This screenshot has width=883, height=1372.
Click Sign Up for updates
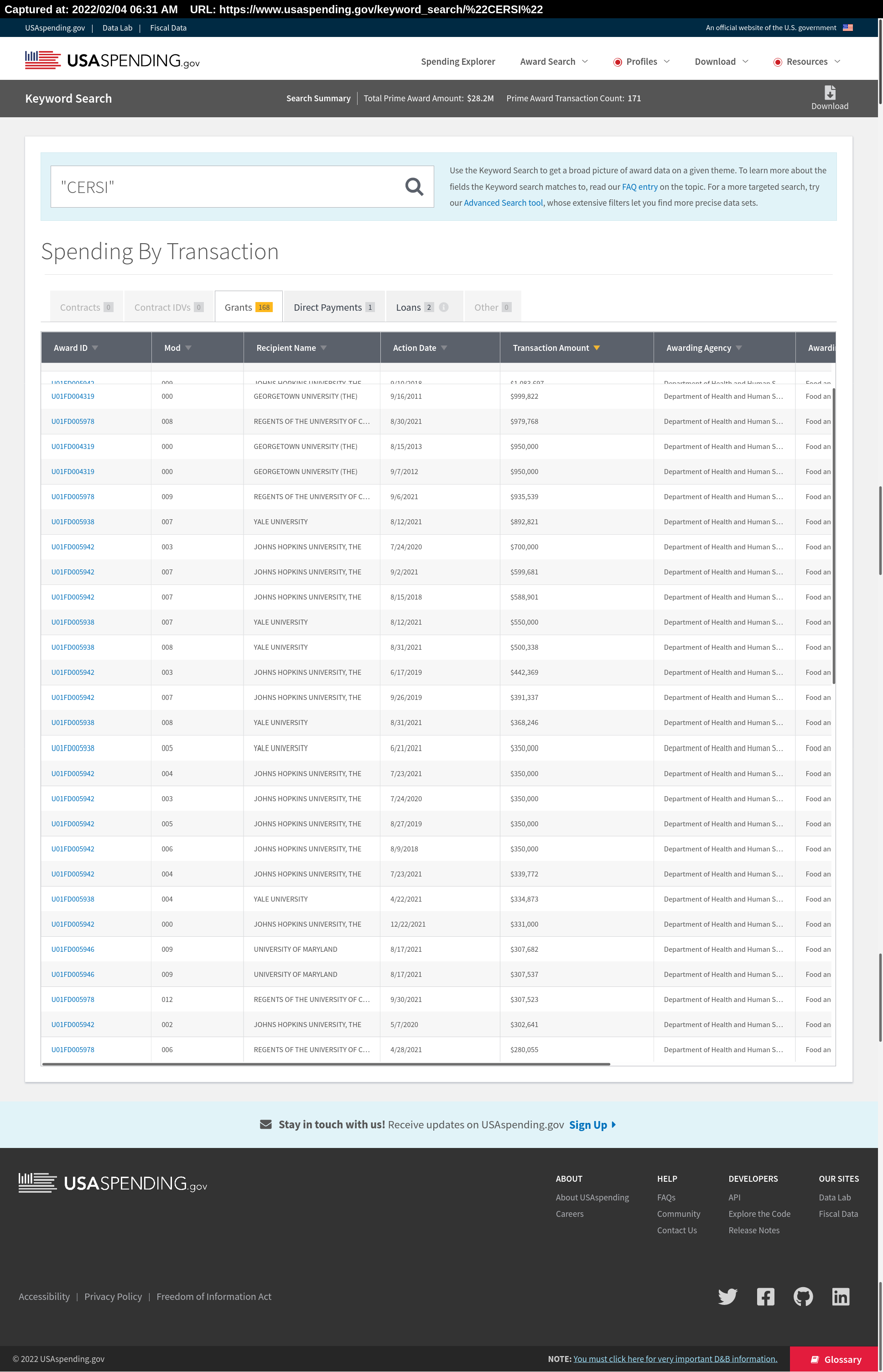[x=592, y=1125]
